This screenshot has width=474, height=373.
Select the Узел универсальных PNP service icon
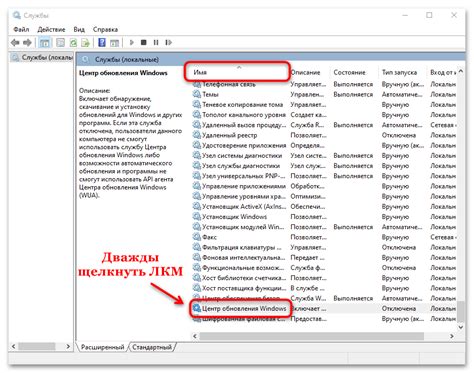tap(197, 176)
